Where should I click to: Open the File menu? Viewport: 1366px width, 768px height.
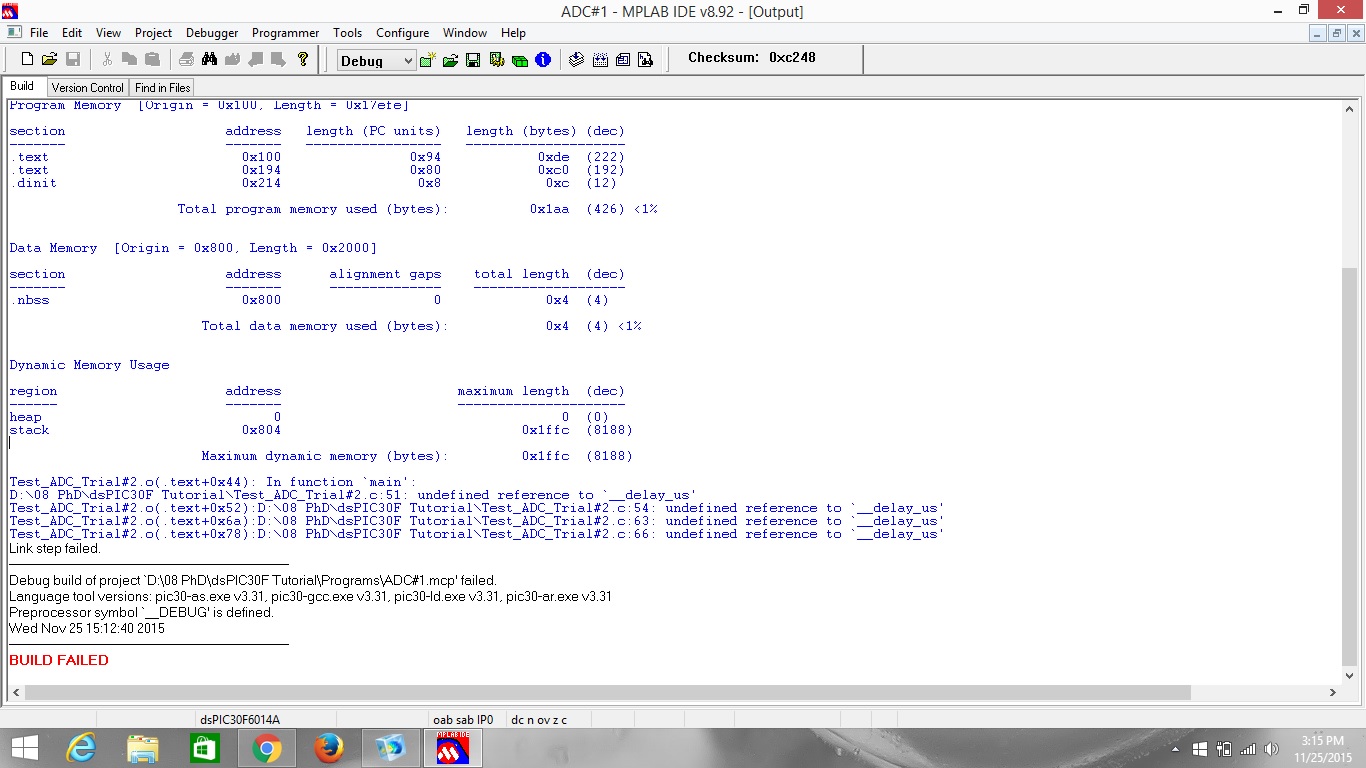39,33
